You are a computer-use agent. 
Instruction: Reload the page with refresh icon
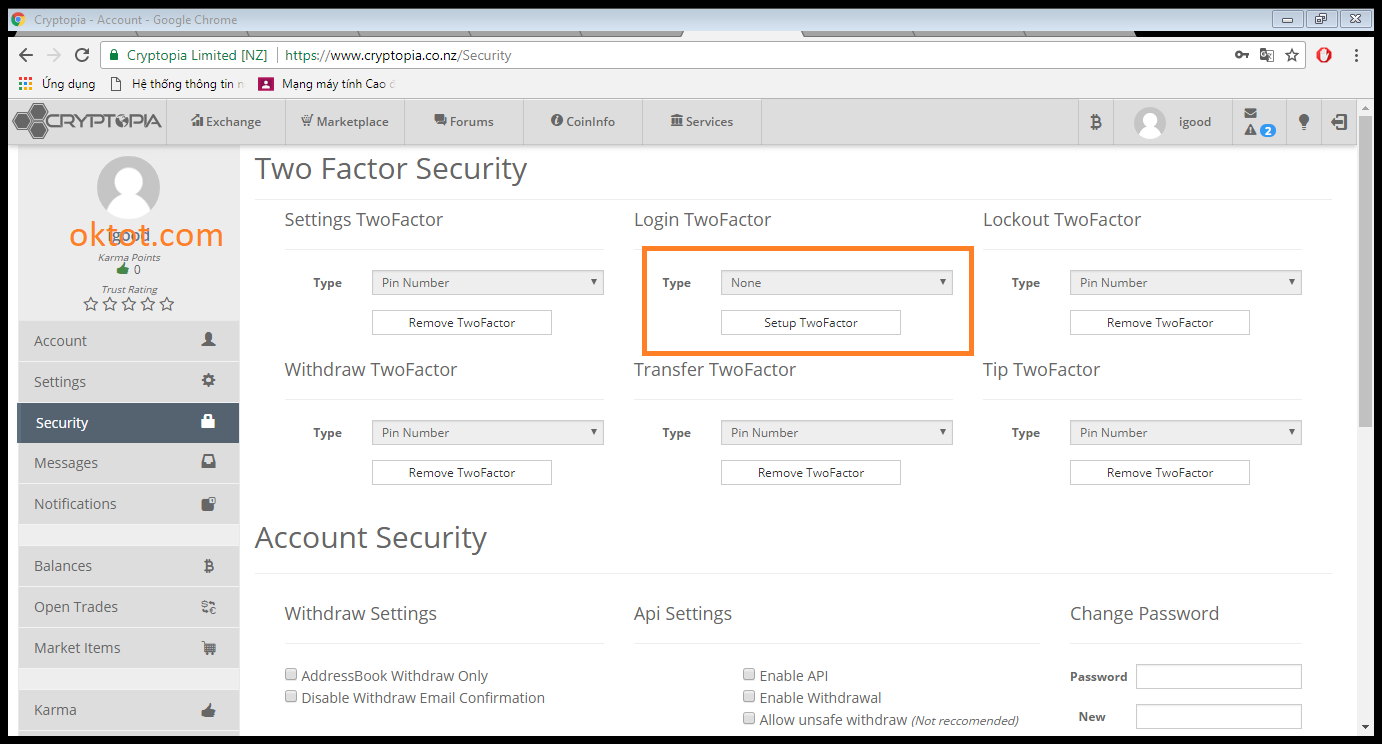82,55
